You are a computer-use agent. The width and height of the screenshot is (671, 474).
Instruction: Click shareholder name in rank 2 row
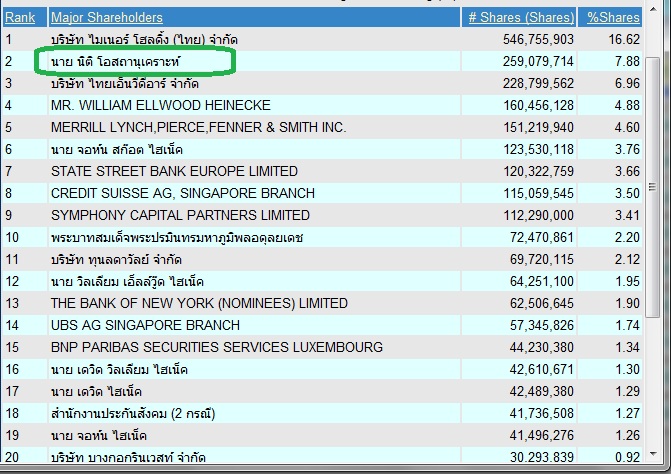tap(116, 62)
